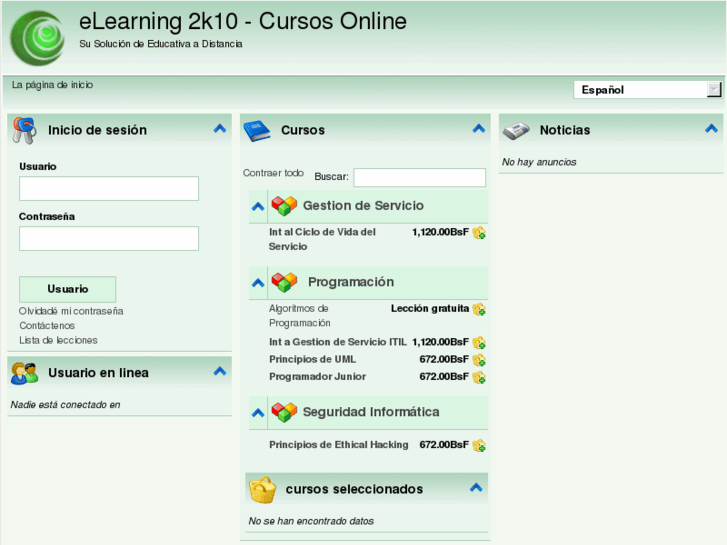The image size is (727, 545).
Task: Open the Contáctenos link
Action: (x=47, y=326)
